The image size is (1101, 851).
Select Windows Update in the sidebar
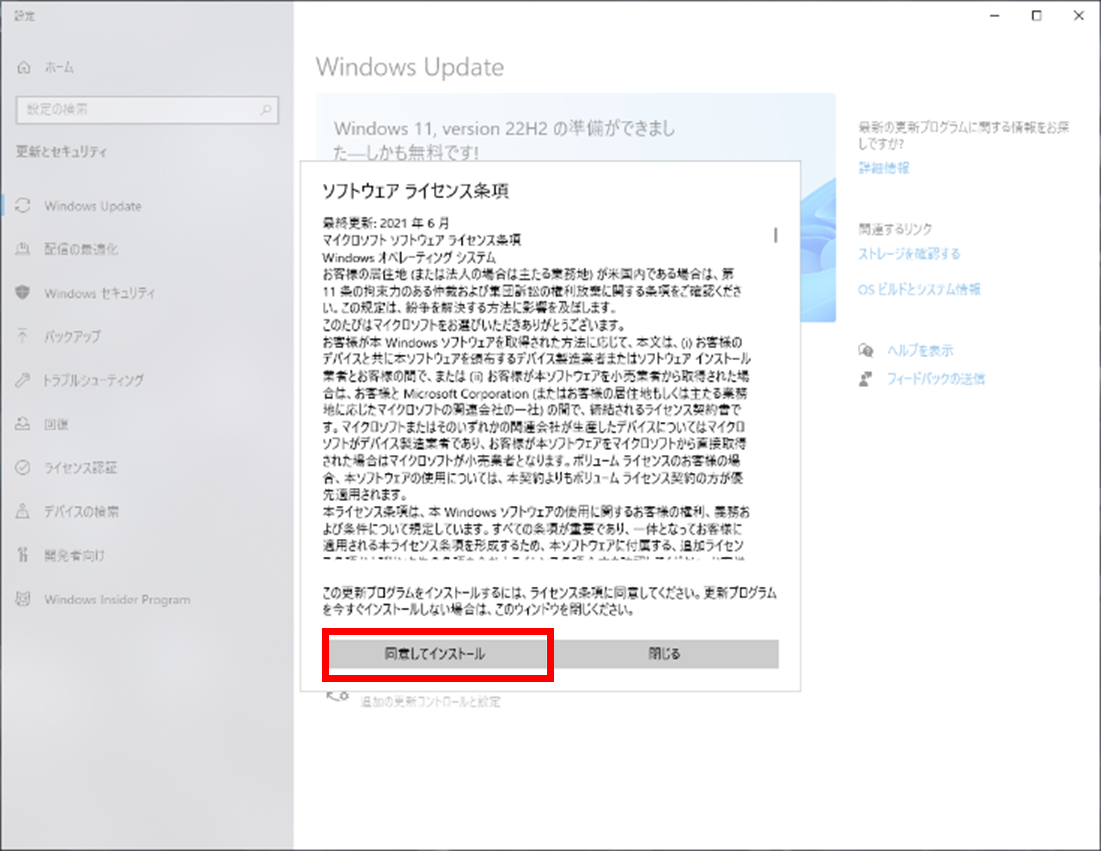click(93, 206)
